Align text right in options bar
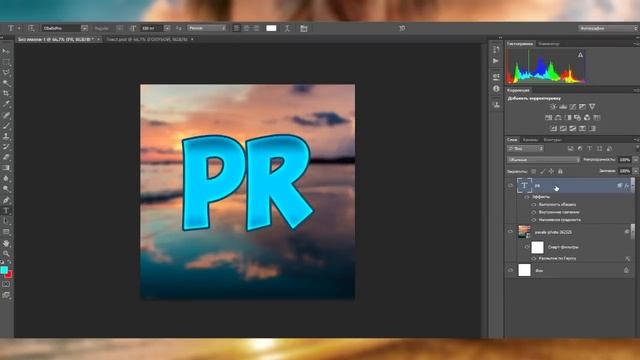Viewport: 640px width, 360px height. [x=256, y=28]
